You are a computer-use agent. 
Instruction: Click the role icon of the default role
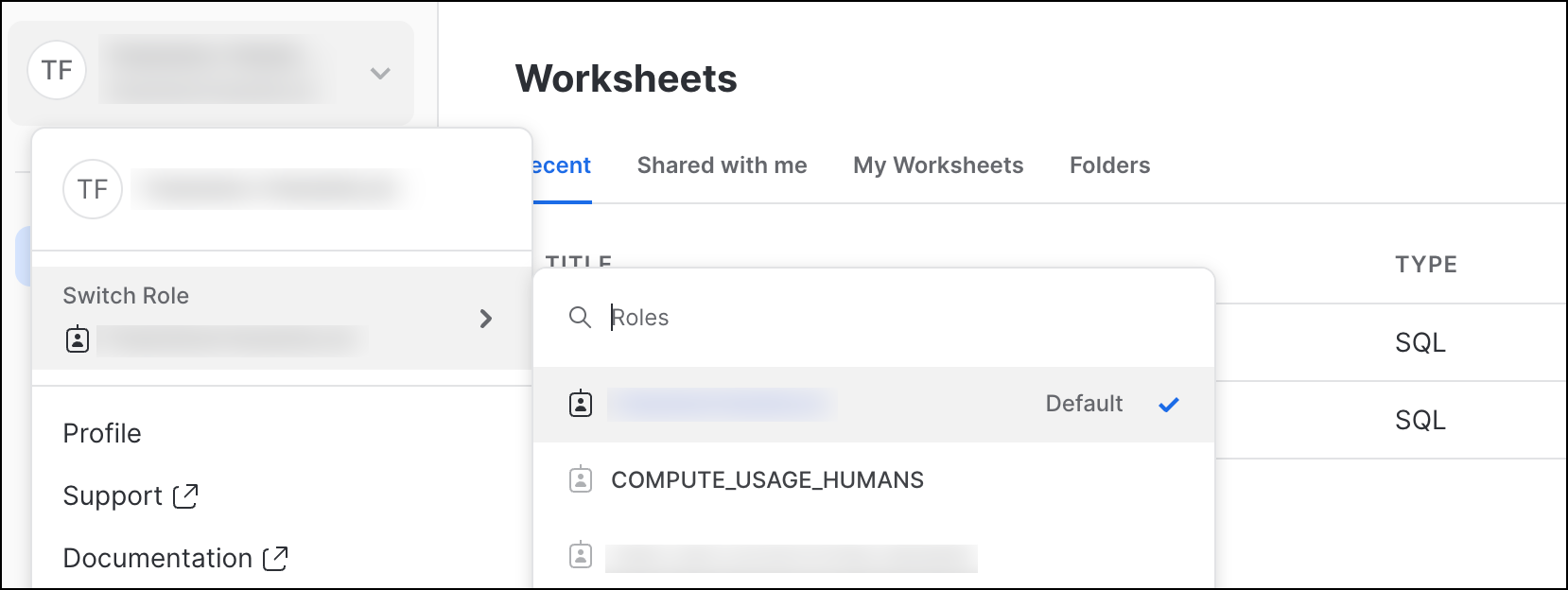click(581, 404)
